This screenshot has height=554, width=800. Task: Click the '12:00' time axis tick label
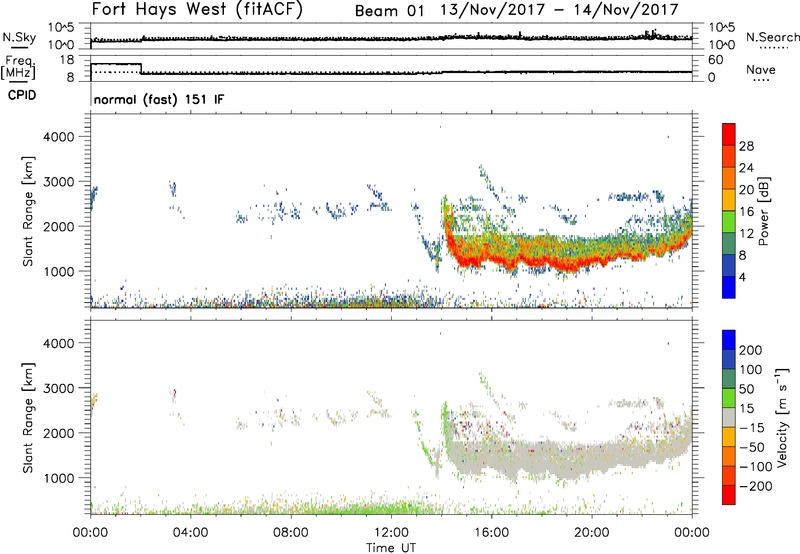391,533
